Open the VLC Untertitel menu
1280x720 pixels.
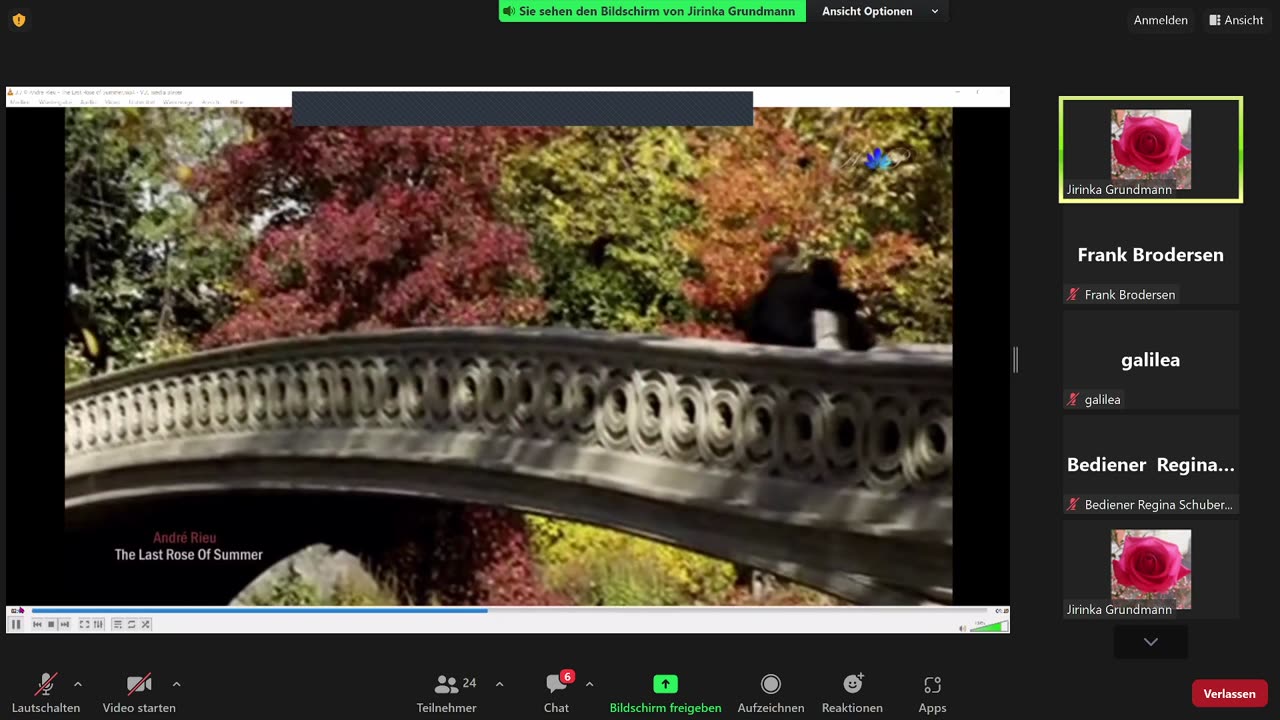(x=142, y=102)
